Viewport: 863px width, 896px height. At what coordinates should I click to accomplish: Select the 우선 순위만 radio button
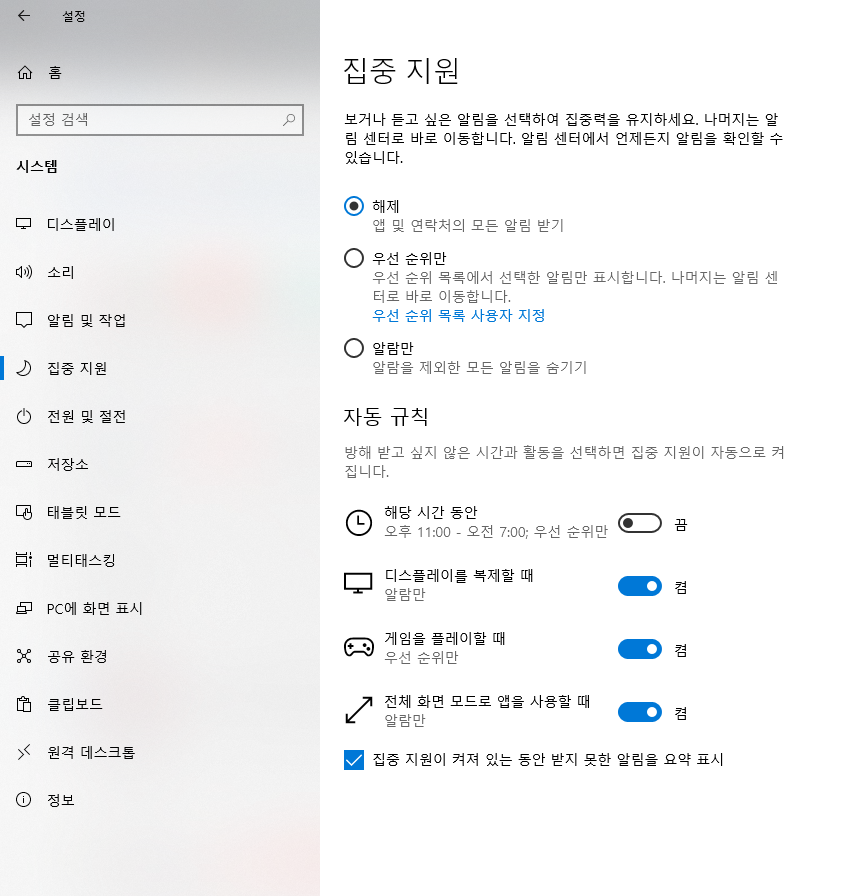tap(354, 258)
